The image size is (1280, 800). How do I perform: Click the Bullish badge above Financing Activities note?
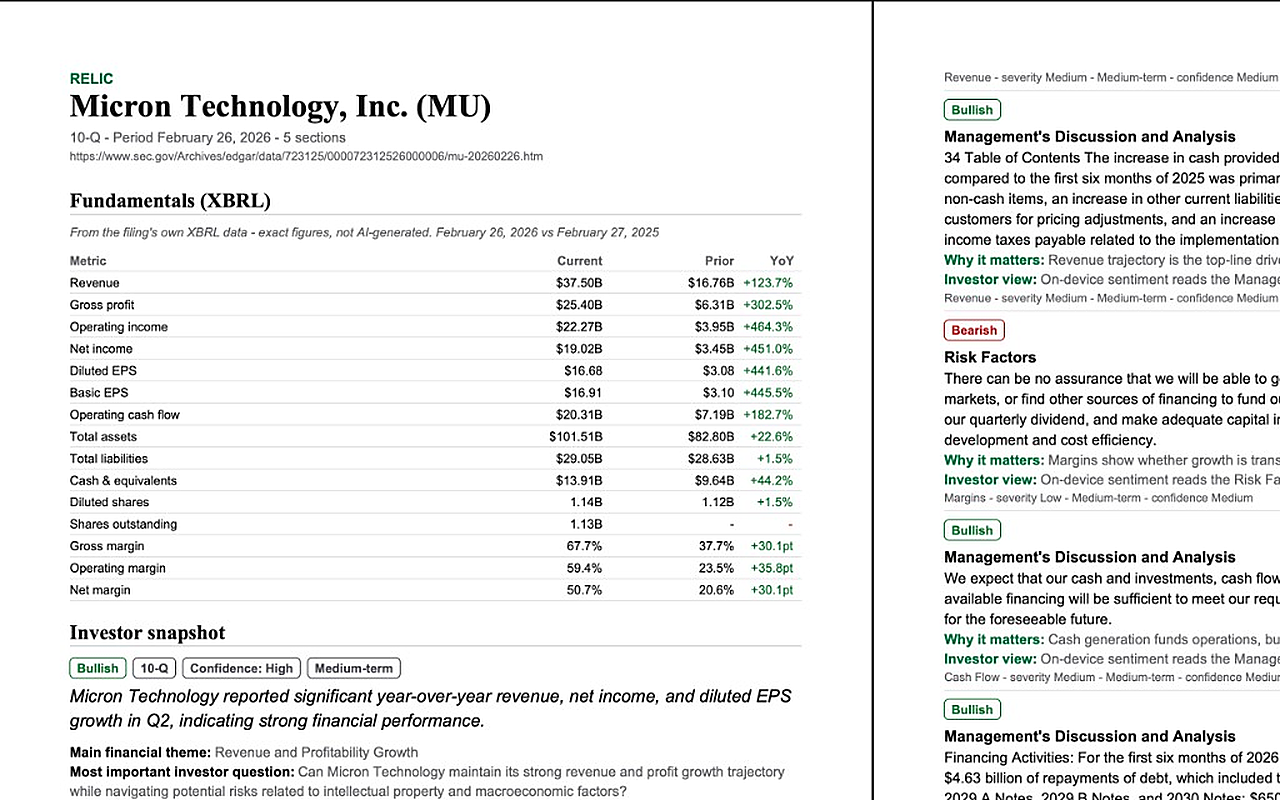pyautogui.click(x=972, y=709)
